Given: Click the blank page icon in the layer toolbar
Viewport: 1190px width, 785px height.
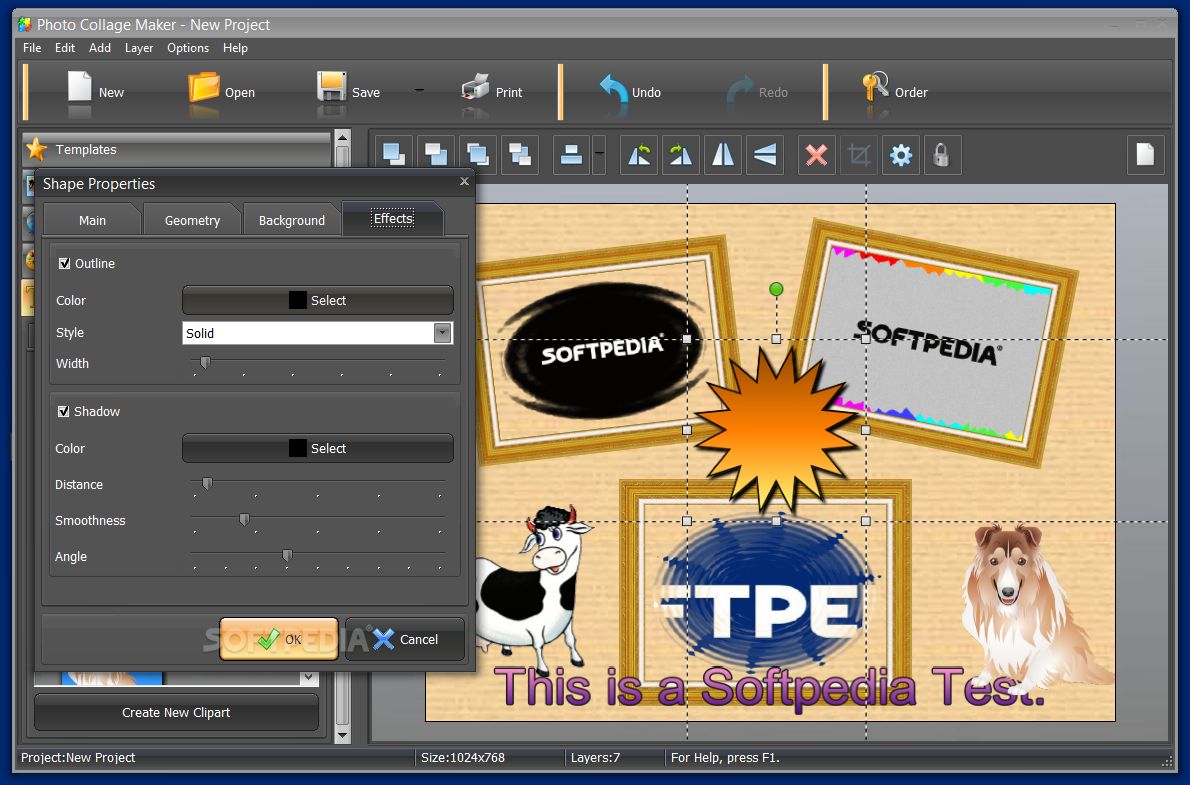Looking at the screenshot, I should point(1145,155).
